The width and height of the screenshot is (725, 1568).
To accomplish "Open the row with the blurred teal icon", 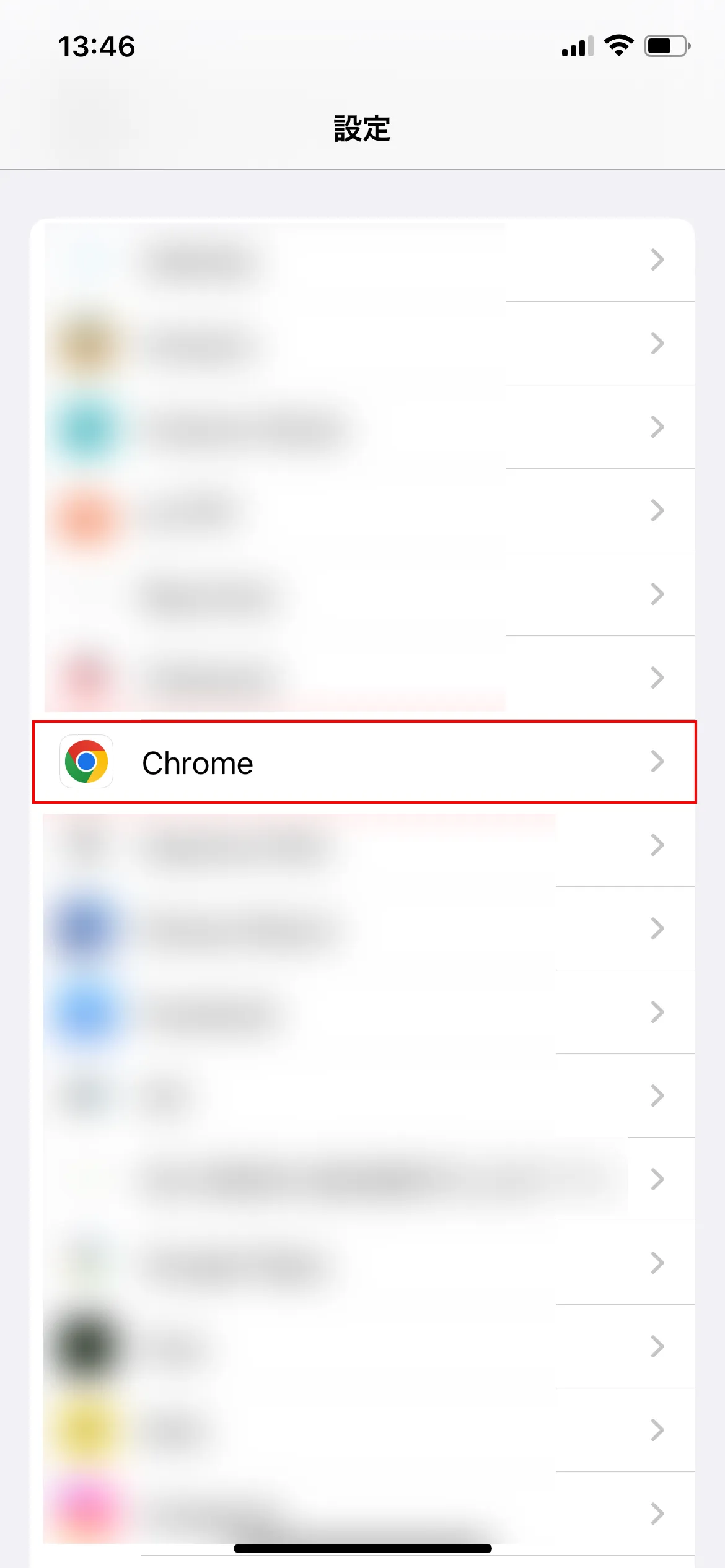I will 364,427.
